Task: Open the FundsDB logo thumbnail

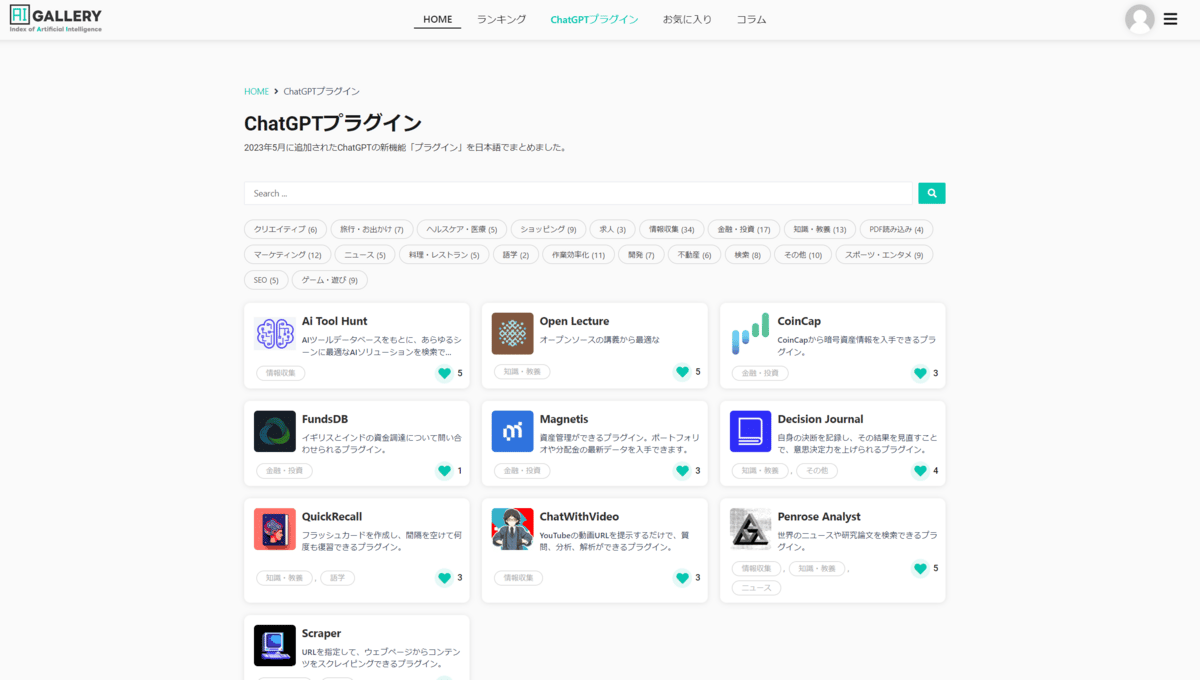Action: click(x=275, y=432)
